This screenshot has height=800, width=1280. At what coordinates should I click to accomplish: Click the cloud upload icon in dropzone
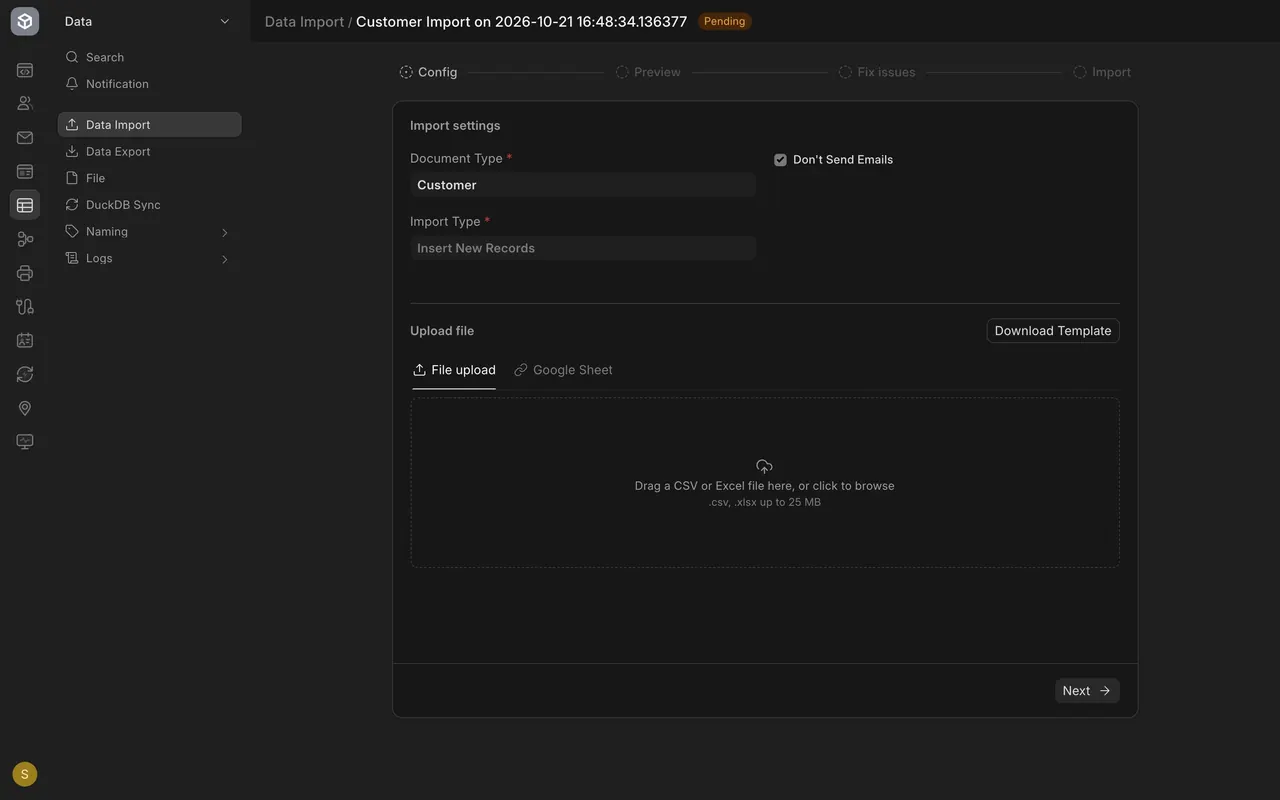click(x=764, y=466)
